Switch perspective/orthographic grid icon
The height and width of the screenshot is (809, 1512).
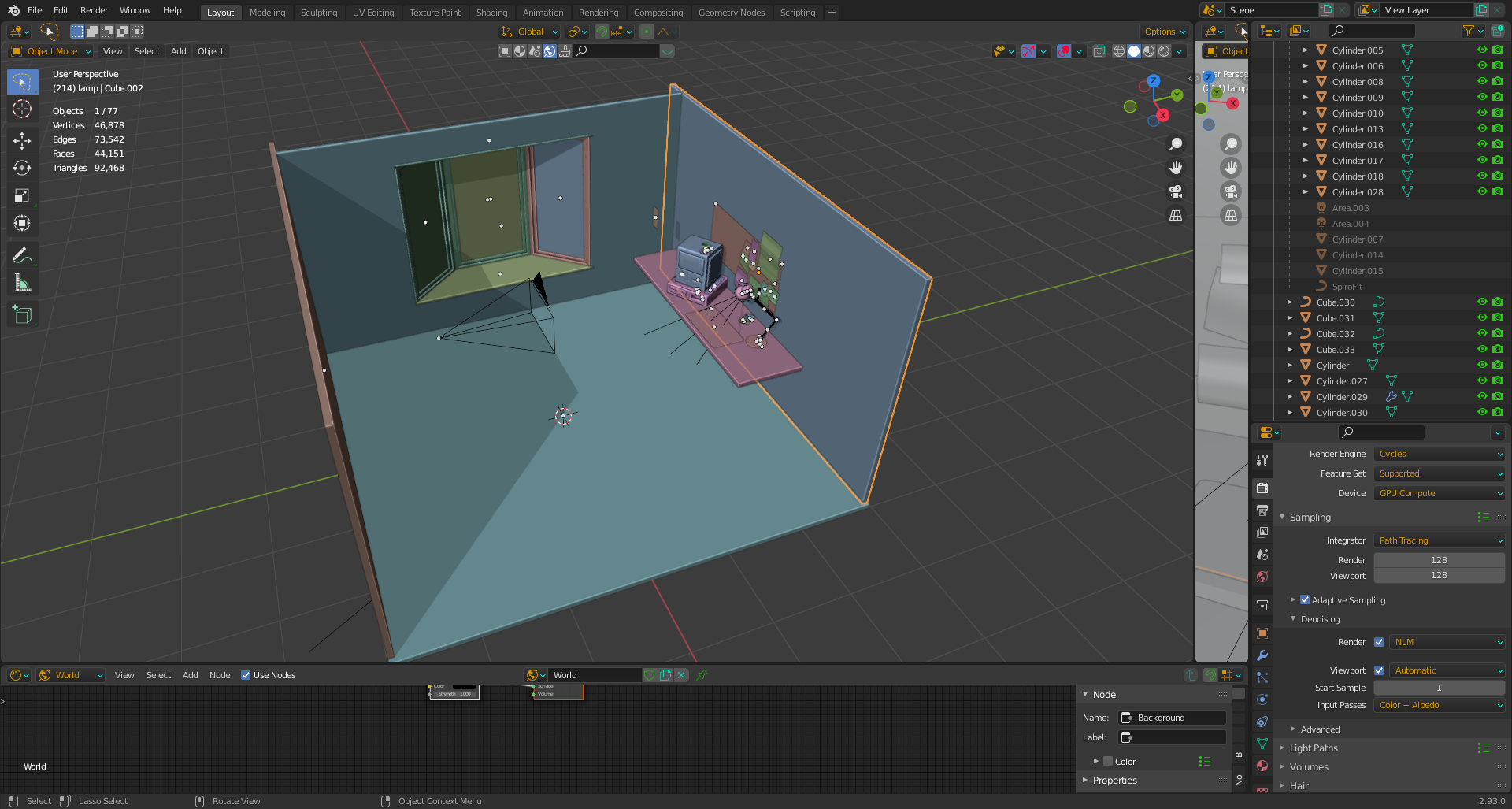[x=1176, y=215]
